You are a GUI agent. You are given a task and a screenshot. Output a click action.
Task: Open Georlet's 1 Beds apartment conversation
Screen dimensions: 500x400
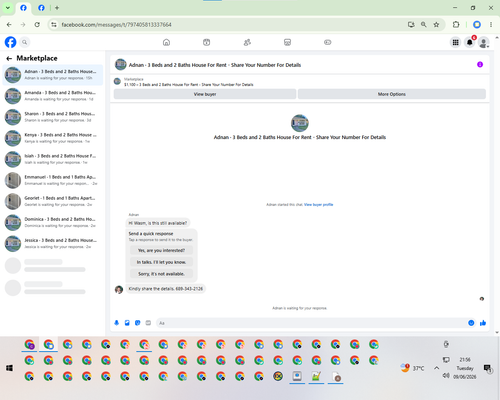click(x=53, y=201)
